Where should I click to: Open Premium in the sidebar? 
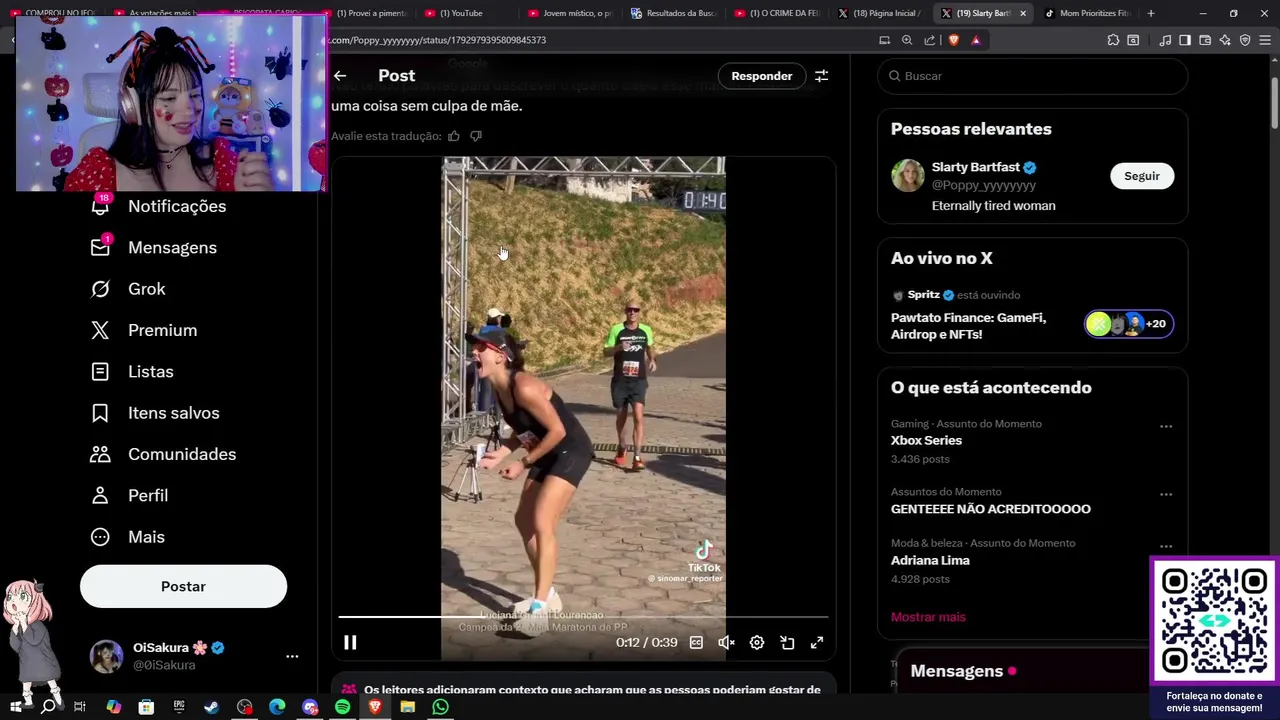click(144, 330)
